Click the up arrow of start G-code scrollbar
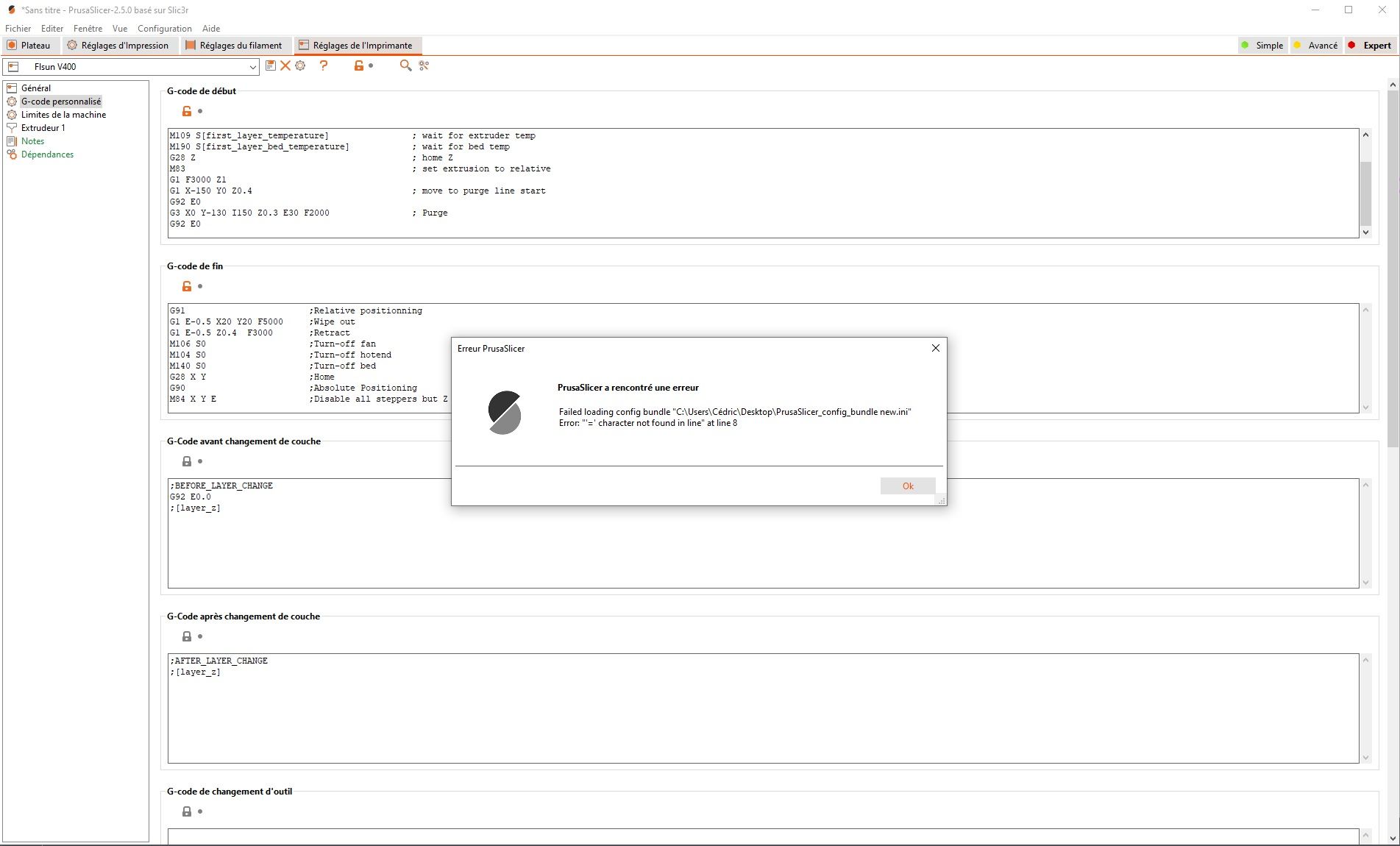Viewport: 1400px width, 846px height. point(1365,135)
